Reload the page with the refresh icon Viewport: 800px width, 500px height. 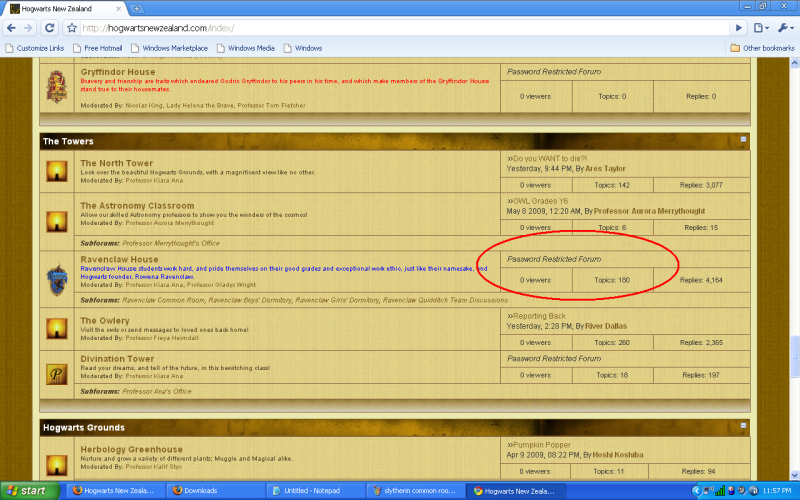(49, 28)
